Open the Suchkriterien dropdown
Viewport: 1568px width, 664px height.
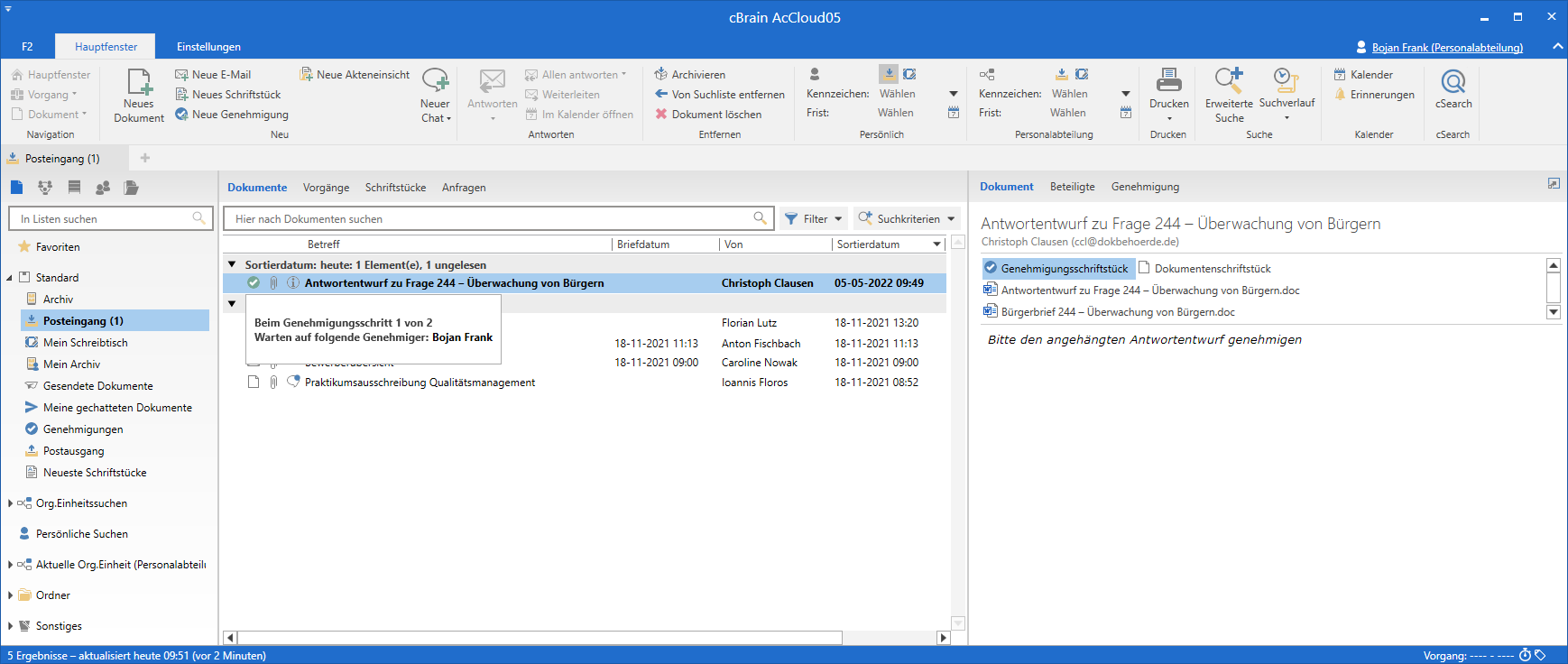[x=907, y=218]
